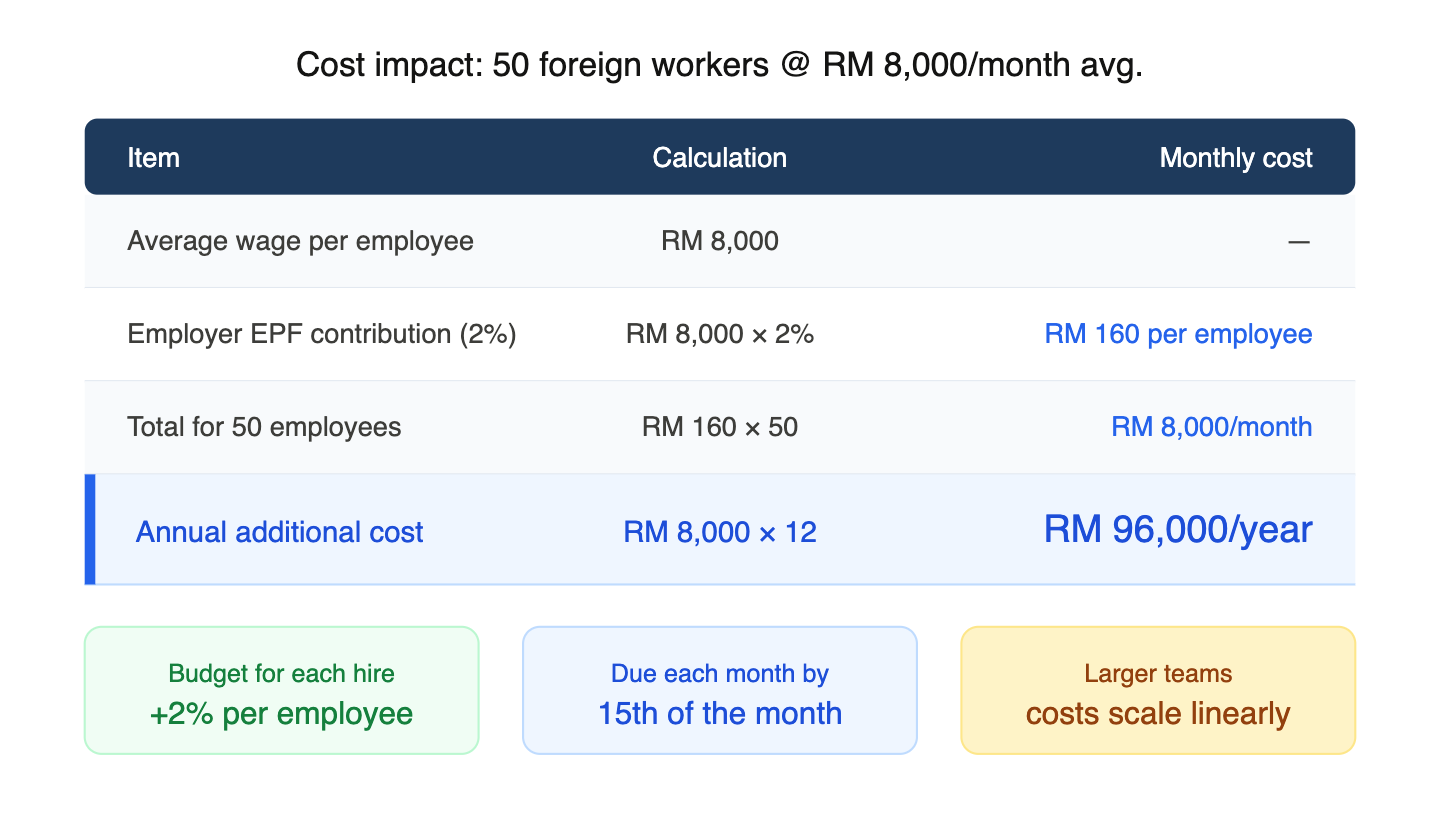Click the 'RM 160 per employee' link
The height and width of the screenshot is (826, 1440).
1177,334
